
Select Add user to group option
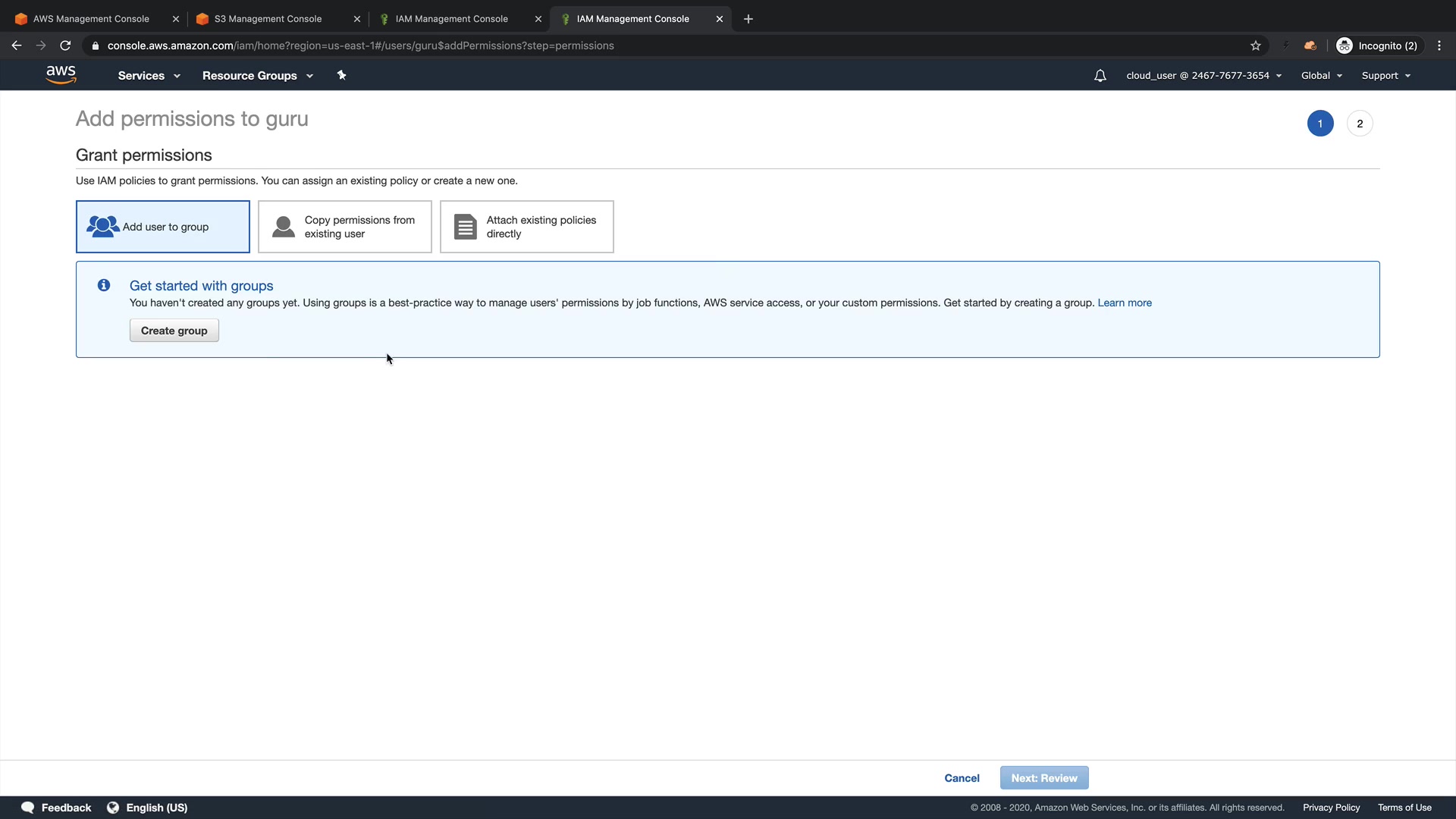tap(163, 227)
